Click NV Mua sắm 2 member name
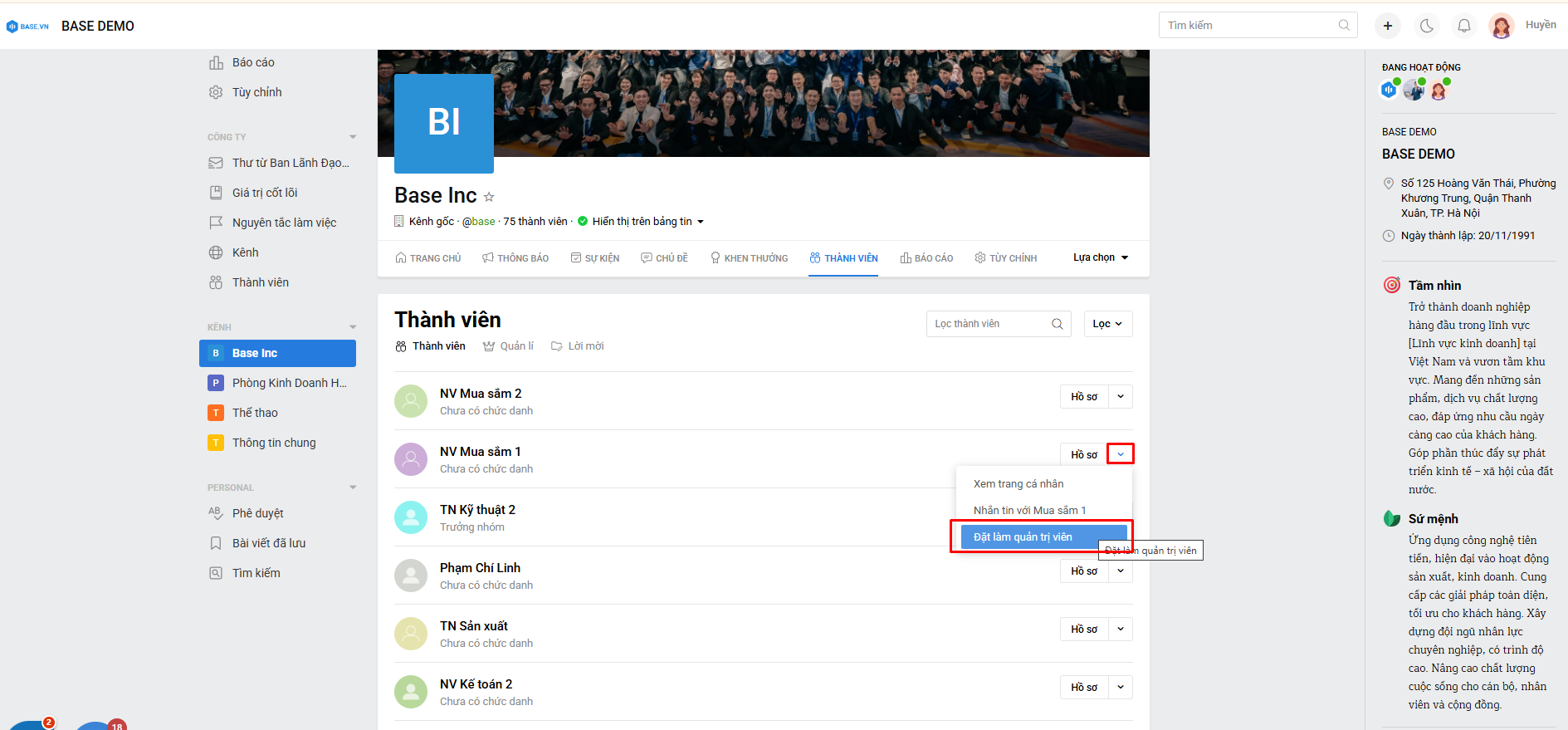Viewport: 1568px width, 730px height. (x=481, y=394)
